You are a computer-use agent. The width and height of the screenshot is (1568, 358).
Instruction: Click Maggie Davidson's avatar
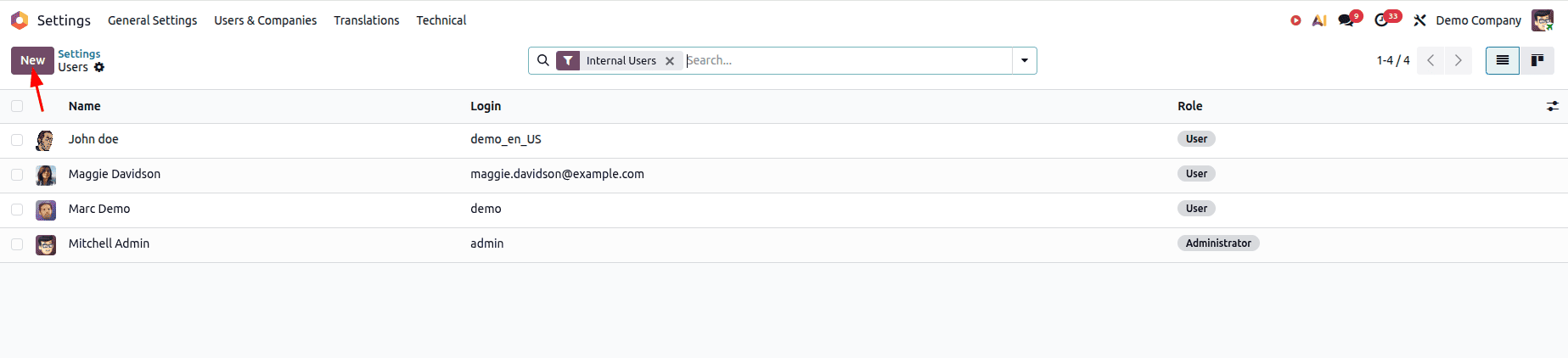click(46, 175)
